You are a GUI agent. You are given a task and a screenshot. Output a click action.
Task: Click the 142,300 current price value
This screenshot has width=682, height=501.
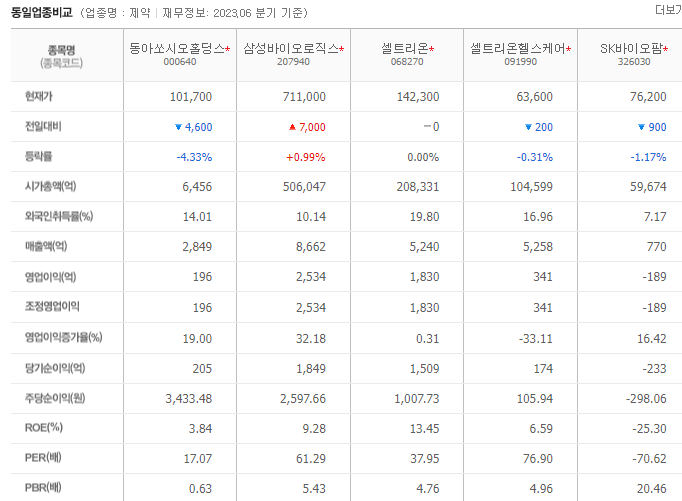click(418, 97)
